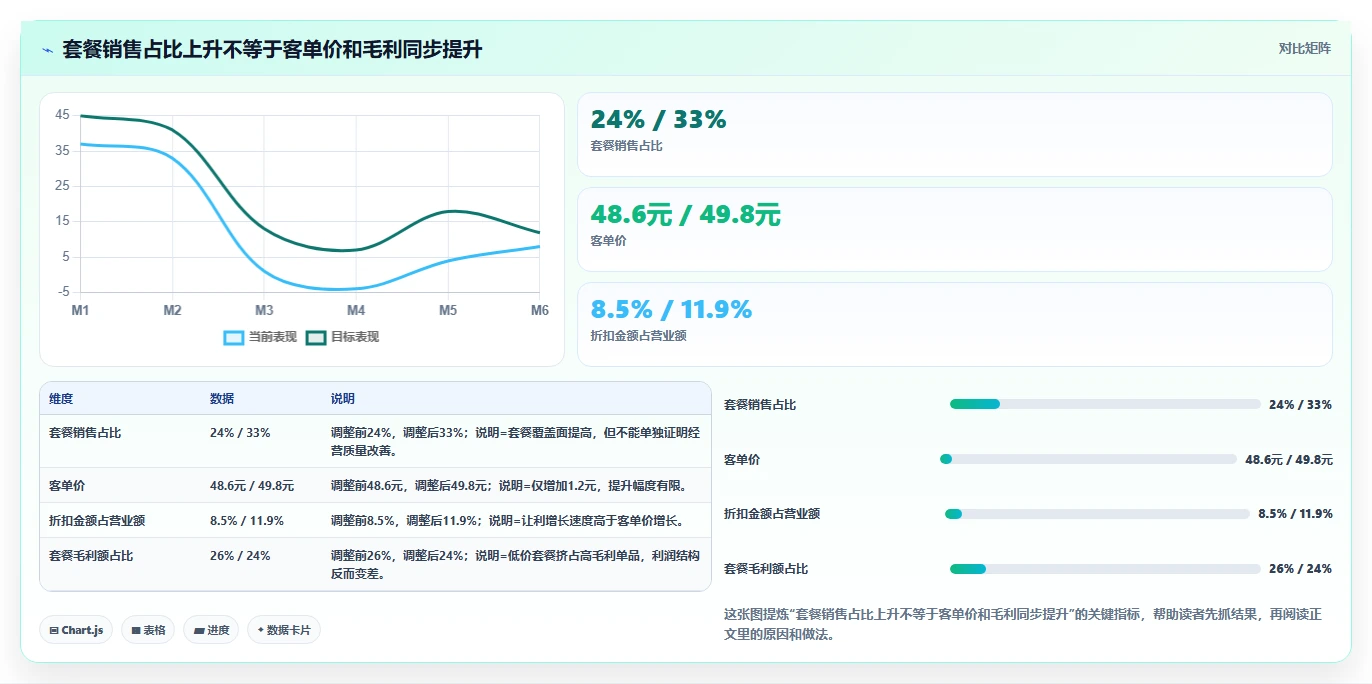Viewport: 1372px width, 684px height.
Task: Click the M1 x-axis label
Action: point(80,311)
